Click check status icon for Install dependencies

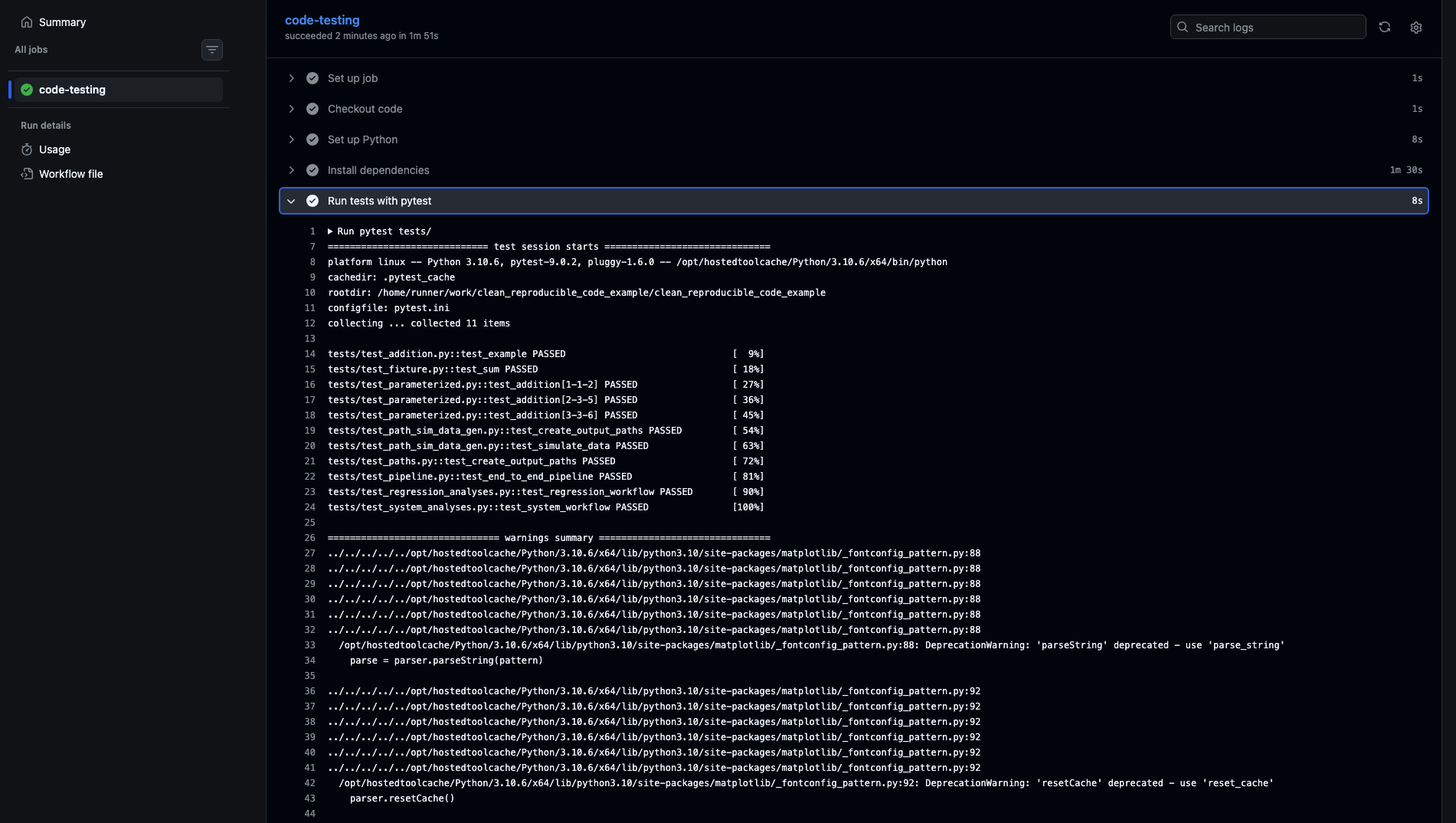click(312, 170)
